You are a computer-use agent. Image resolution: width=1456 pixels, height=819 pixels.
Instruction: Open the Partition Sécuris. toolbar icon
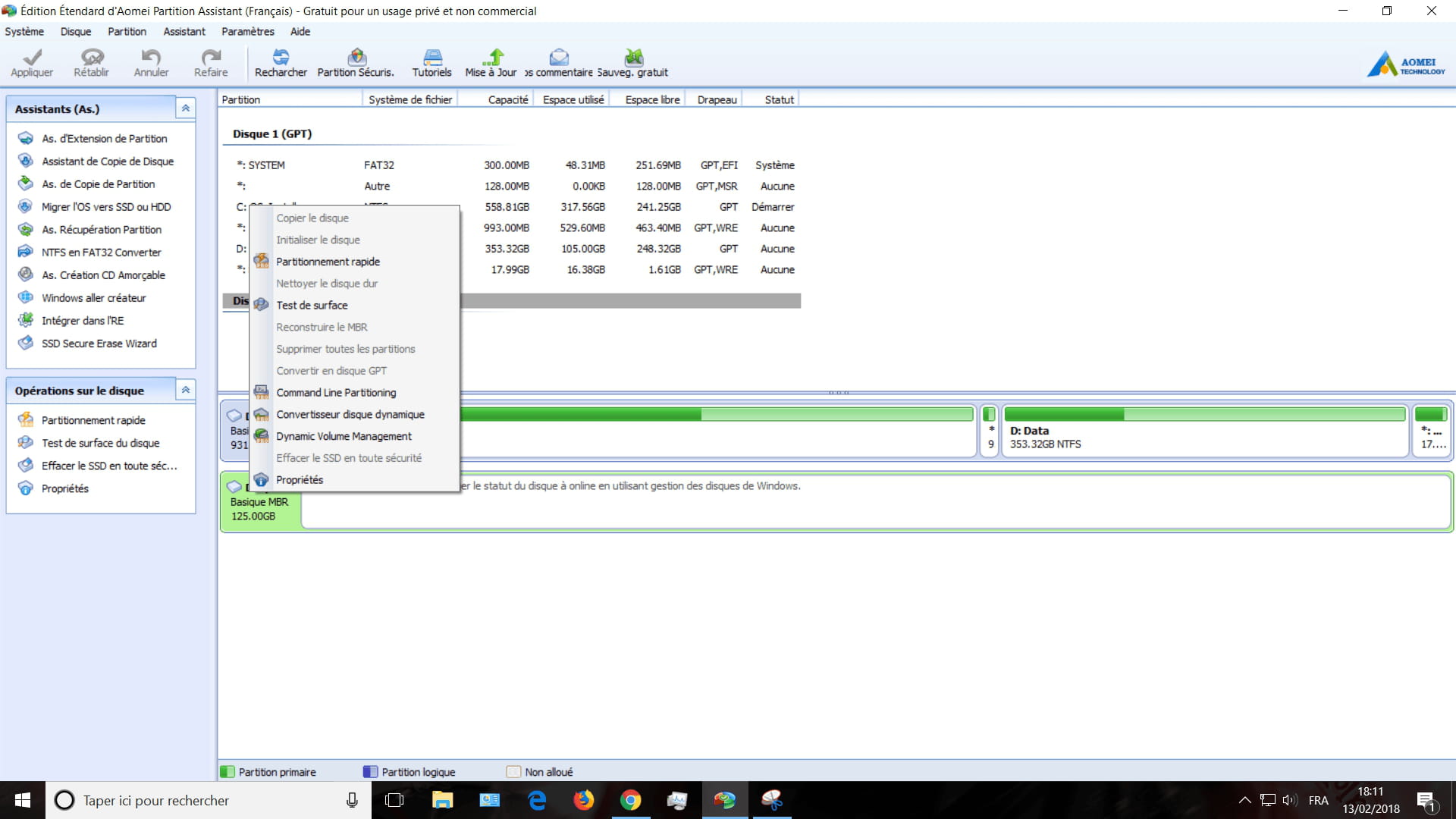click(356, 62)
